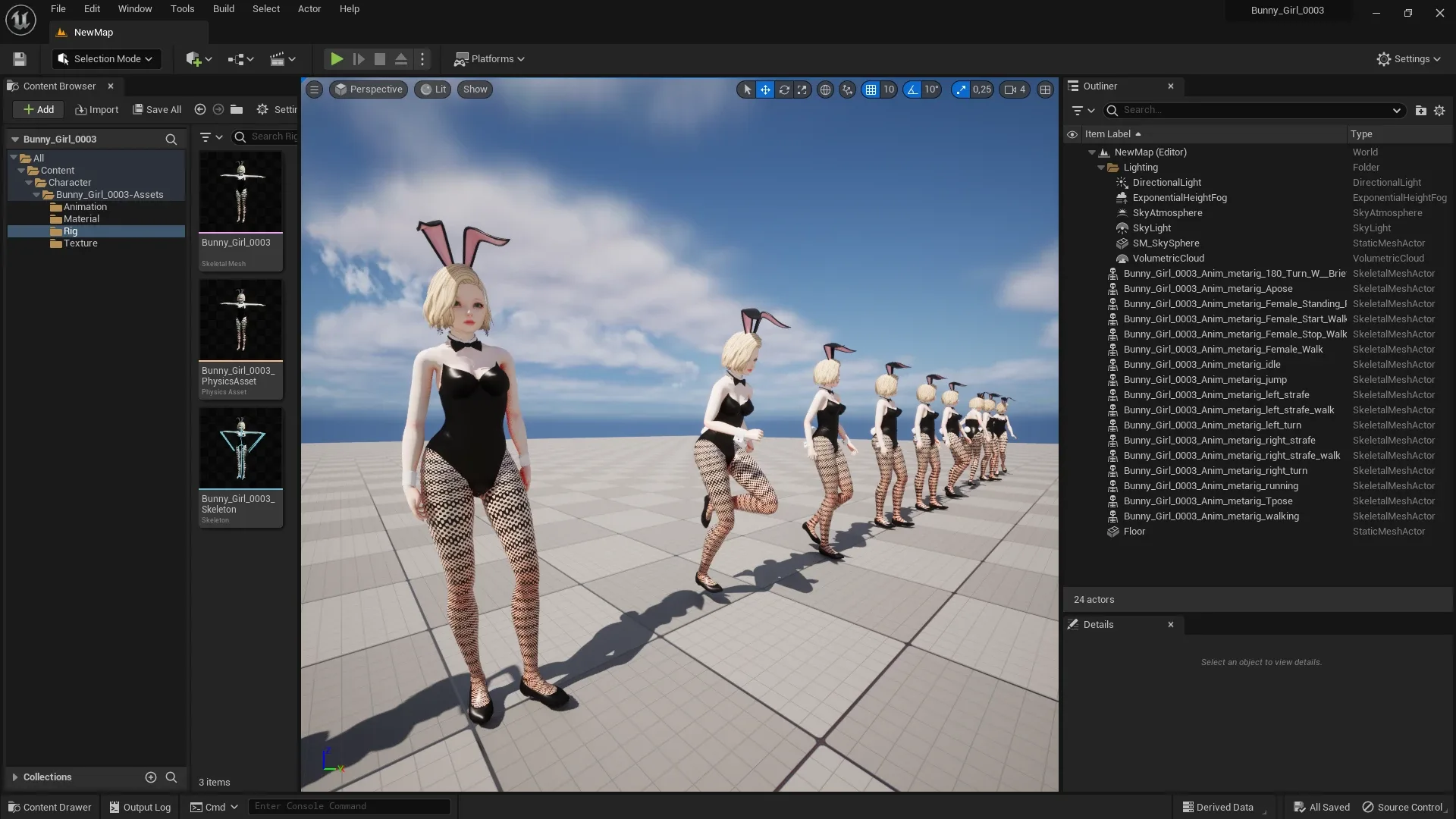Click the Stop button in the toolbar
The height and width of the screenshot is (819, 1456).
tap(379, 58)
